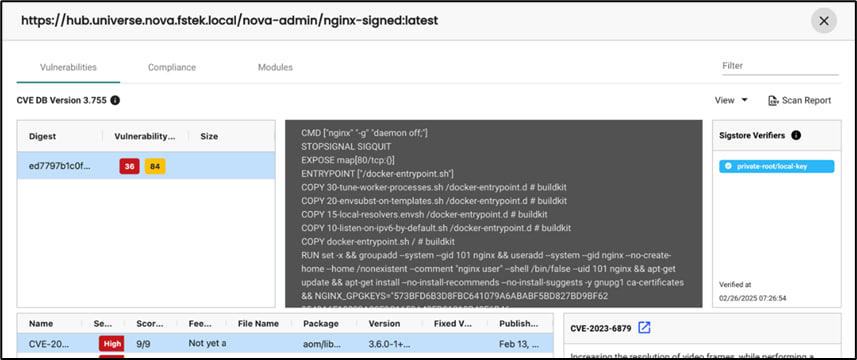Sort by the Size column header
Screen dimensions: 857x360
coord(209,137)
